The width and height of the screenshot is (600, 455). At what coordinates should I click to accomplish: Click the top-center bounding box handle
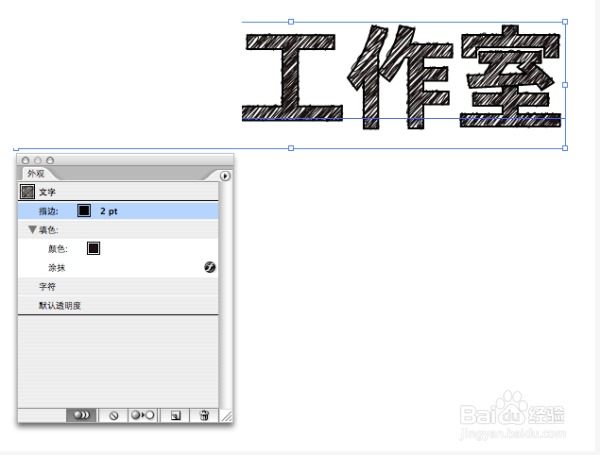[x=291, y=22]
